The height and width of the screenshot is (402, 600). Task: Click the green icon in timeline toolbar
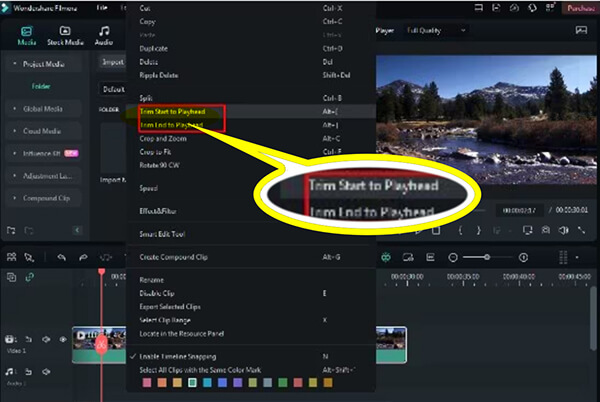tap(386, 257)
